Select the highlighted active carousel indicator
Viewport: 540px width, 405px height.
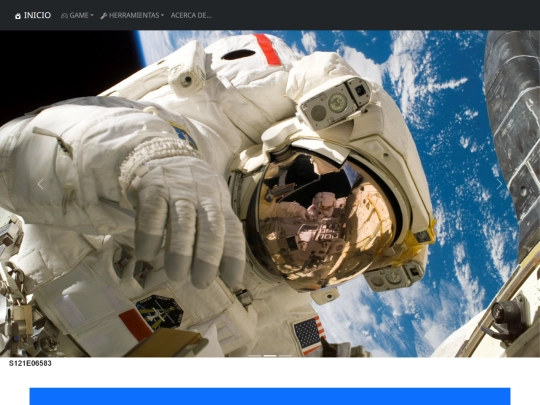coord(270,355)
